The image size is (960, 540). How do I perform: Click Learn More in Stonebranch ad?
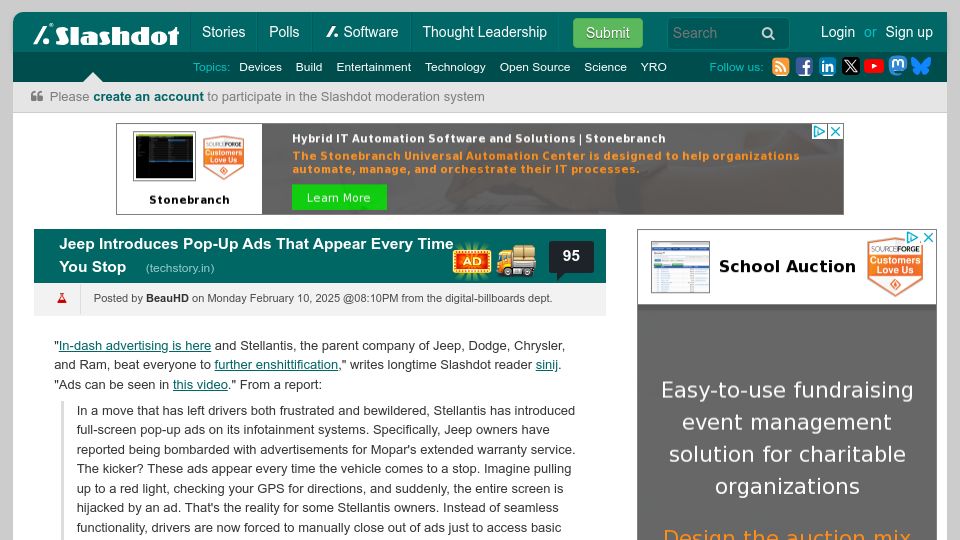pos(339,198)
